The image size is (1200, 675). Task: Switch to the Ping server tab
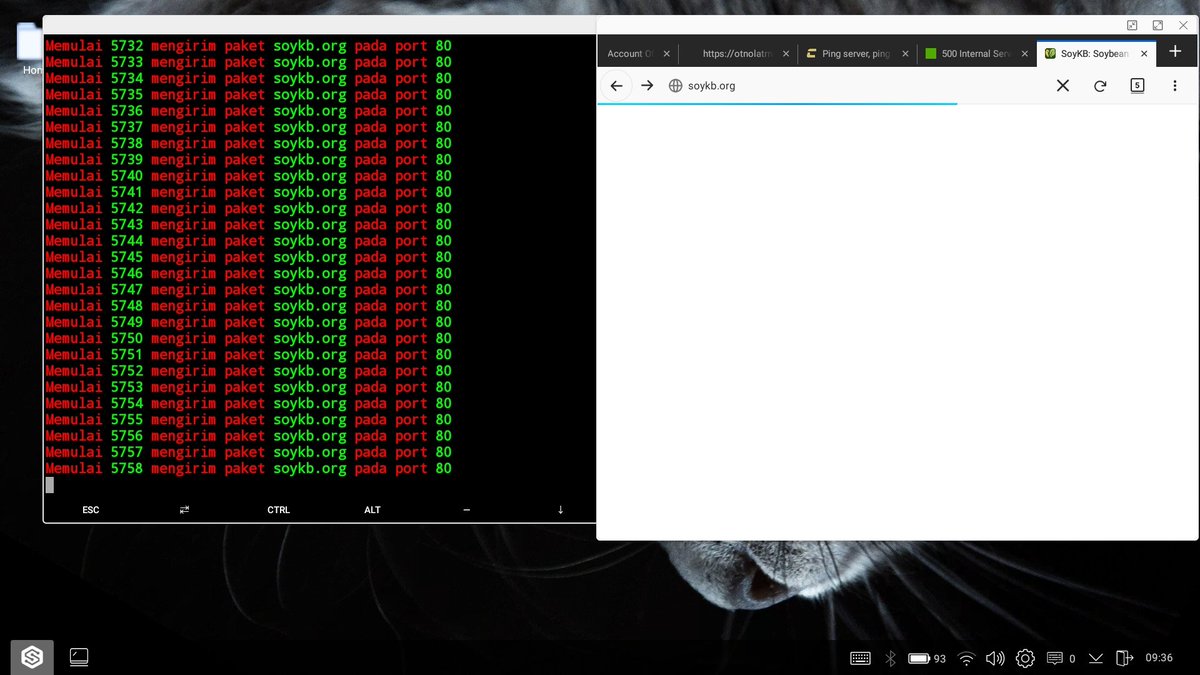point(856,54)
